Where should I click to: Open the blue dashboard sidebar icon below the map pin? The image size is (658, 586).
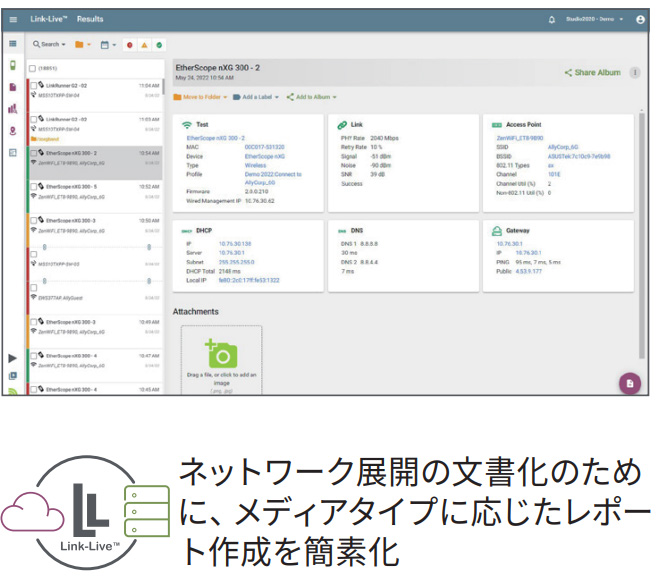pos(13,153)
